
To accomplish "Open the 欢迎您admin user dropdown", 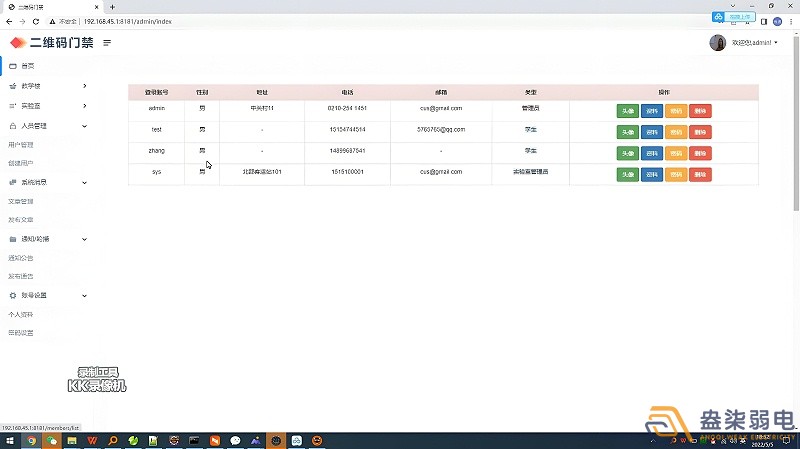I will [754, 43].
